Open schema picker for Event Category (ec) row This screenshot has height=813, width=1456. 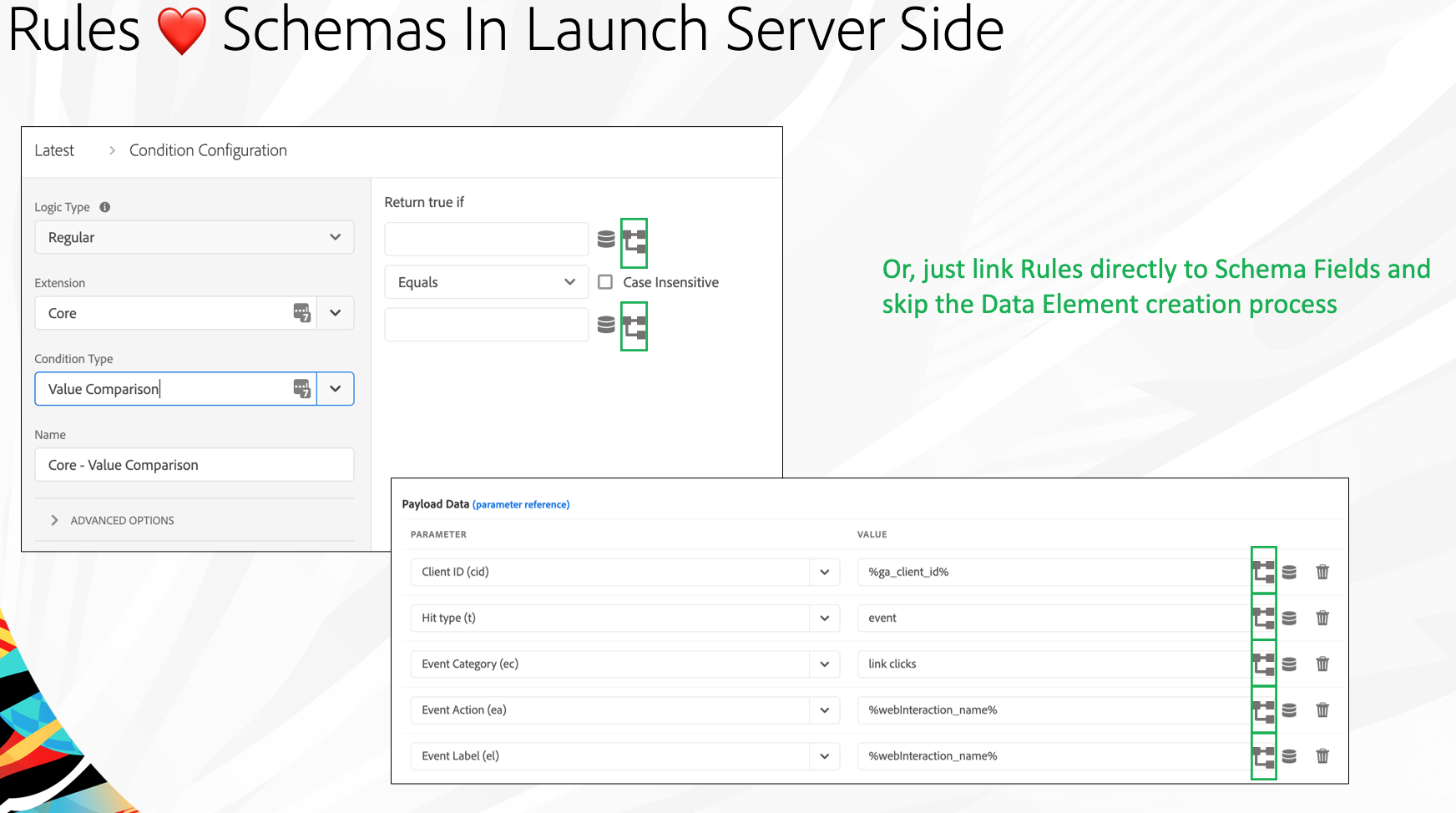click(x=1264, y=664)
